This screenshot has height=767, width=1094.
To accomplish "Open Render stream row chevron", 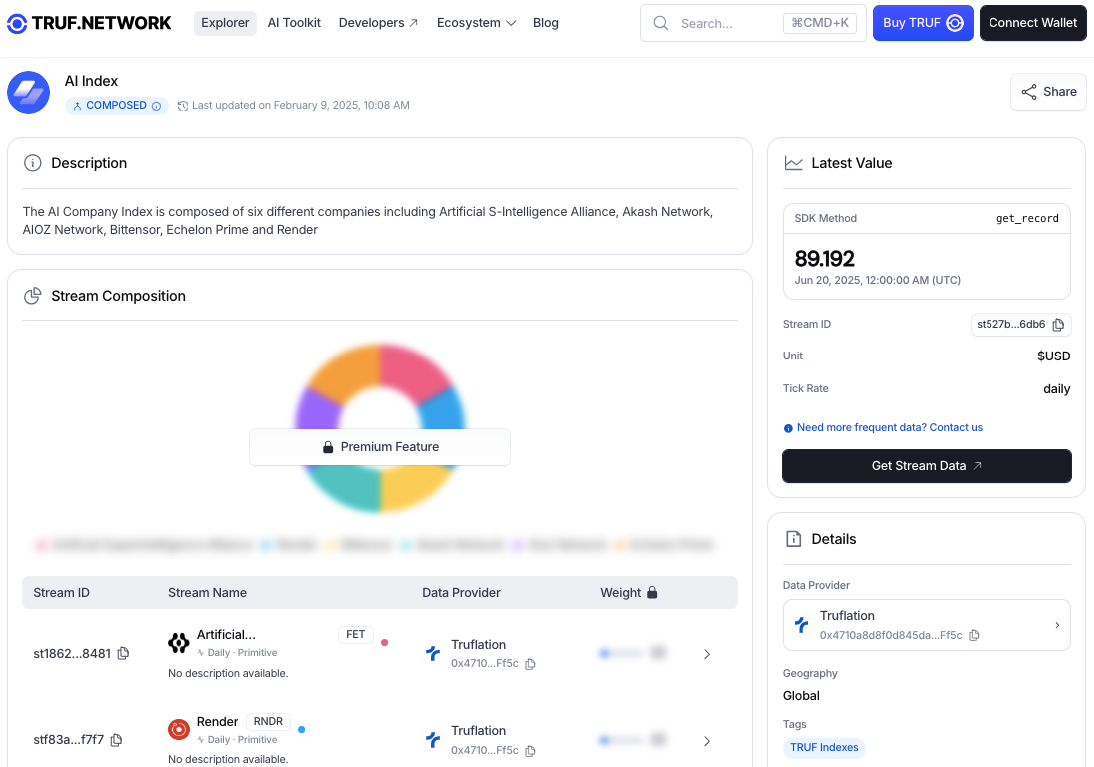I will (707, 741).
